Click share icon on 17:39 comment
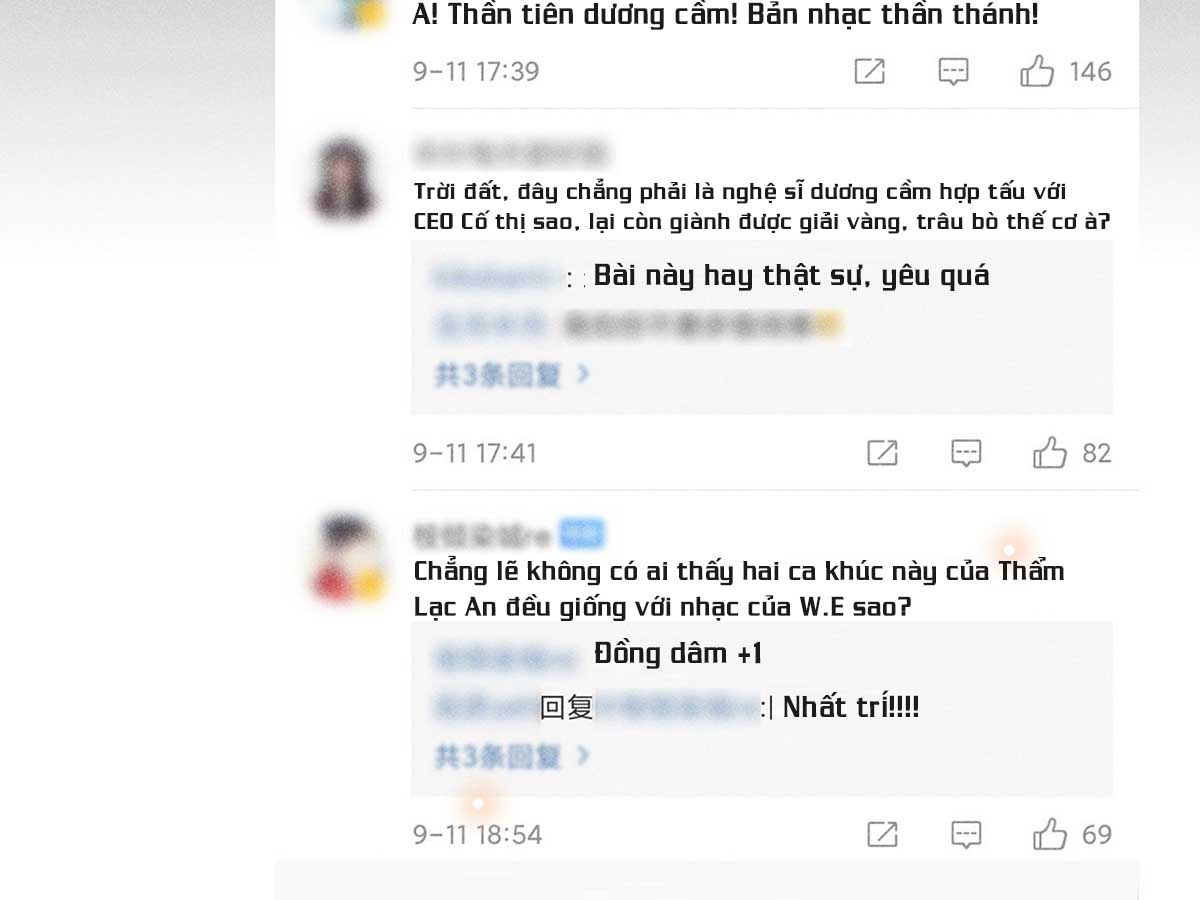 click(x=869, y=71)
